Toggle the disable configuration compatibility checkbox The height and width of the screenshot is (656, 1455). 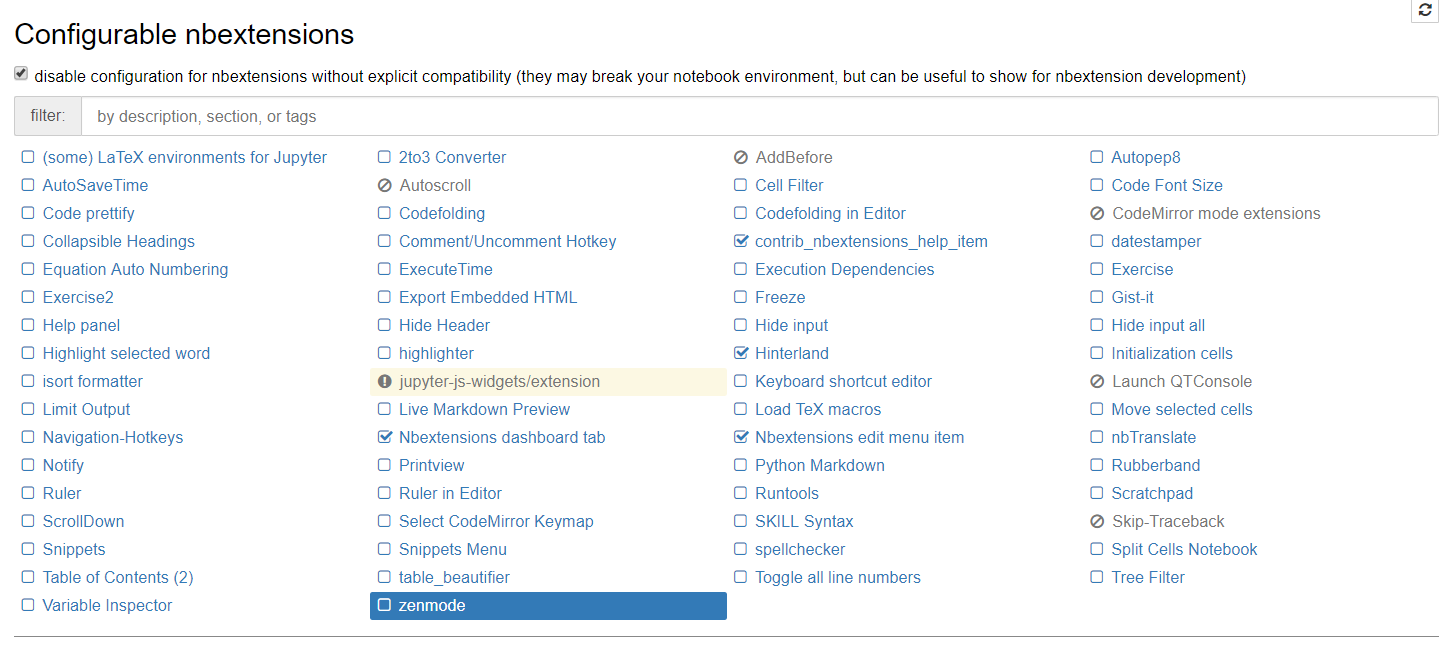pyautogui.click(x=21, y=74)
